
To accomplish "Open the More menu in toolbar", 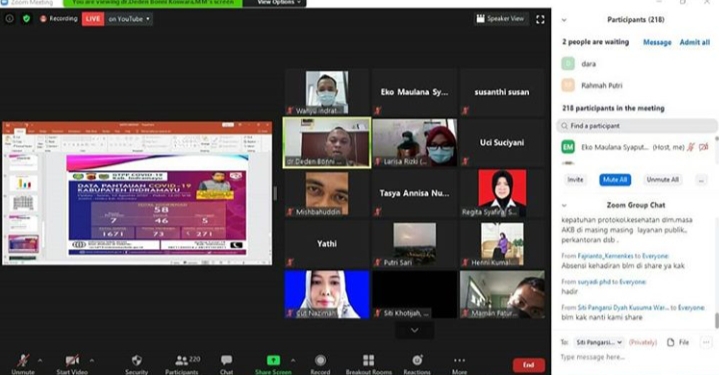I will pyautogui.click(x=459, y=360).
